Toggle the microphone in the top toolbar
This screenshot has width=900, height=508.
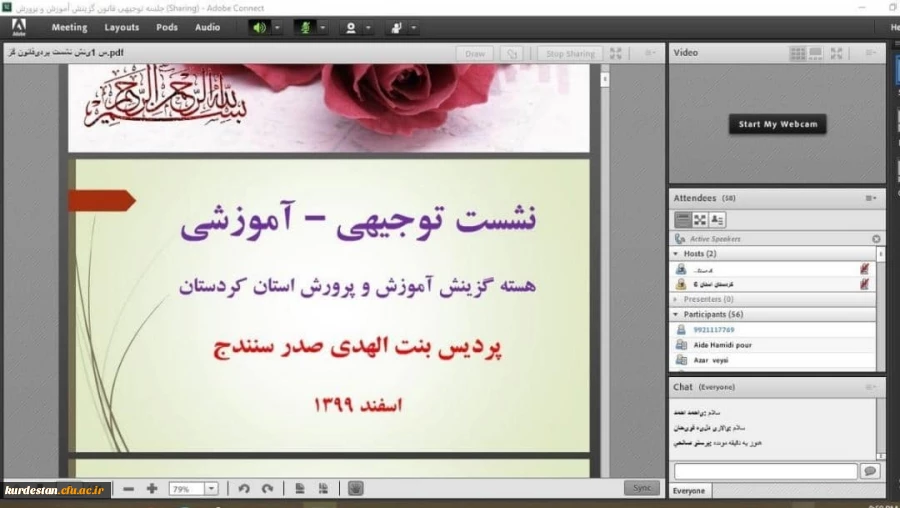click(x=305, y=27)
